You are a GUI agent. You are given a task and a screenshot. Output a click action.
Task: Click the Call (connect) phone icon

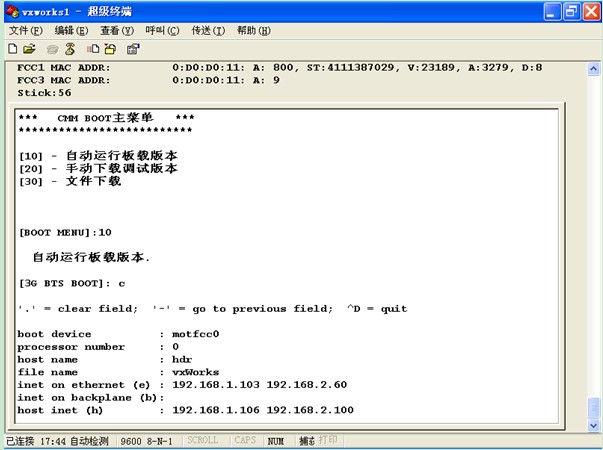[52, 48]
